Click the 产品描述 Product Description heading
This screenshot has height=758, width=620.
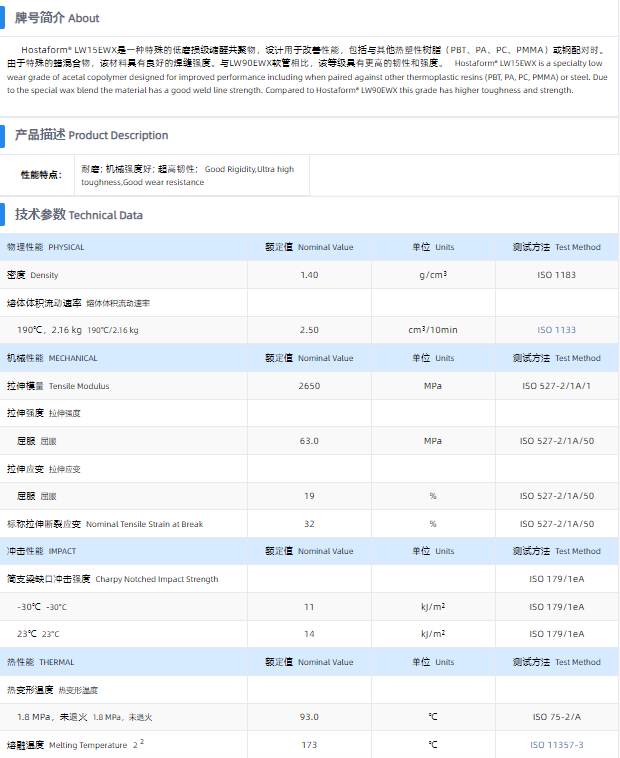91,135
